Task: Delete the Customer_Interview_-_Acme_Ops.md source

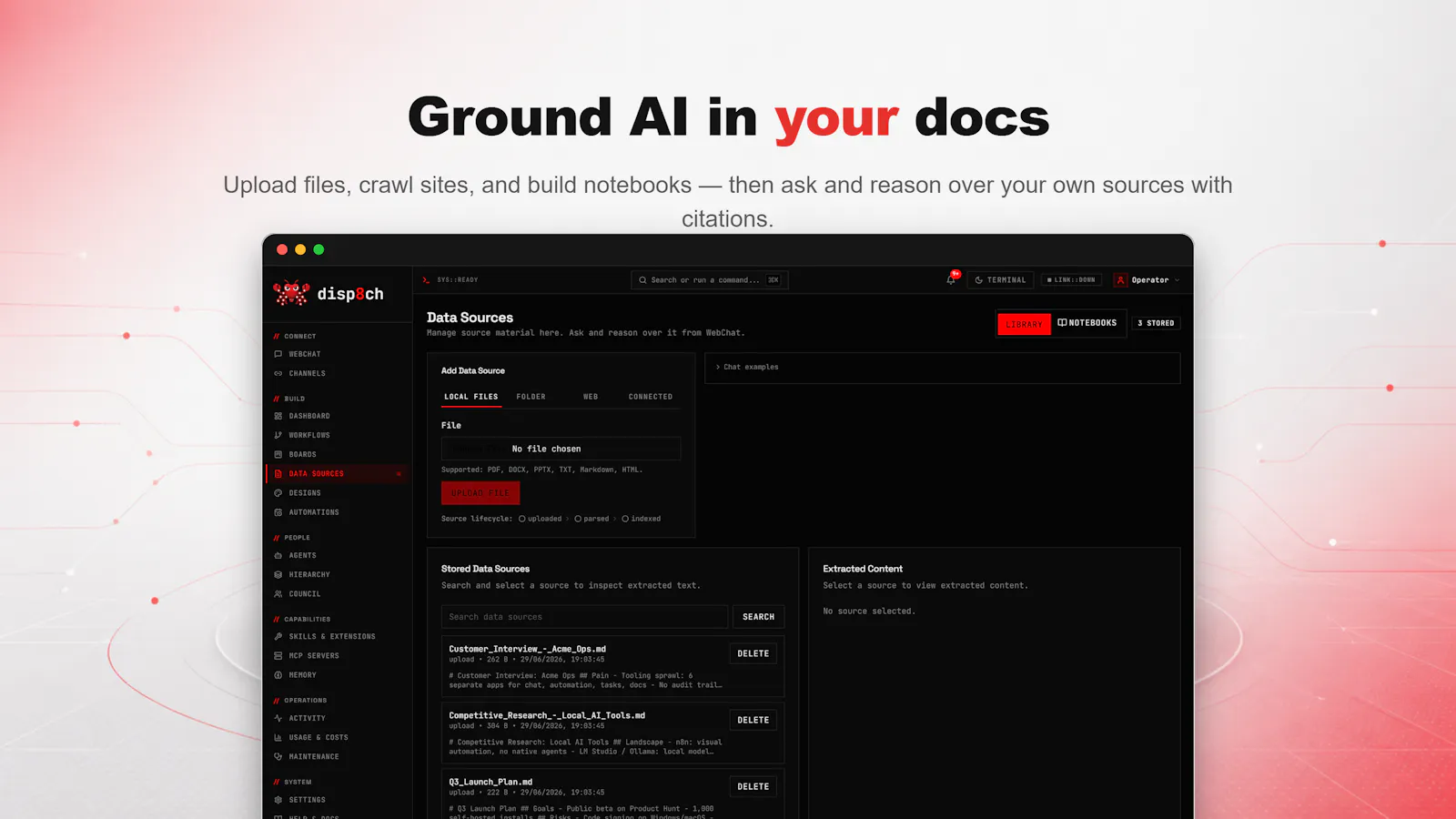Action: pos(753,653)
